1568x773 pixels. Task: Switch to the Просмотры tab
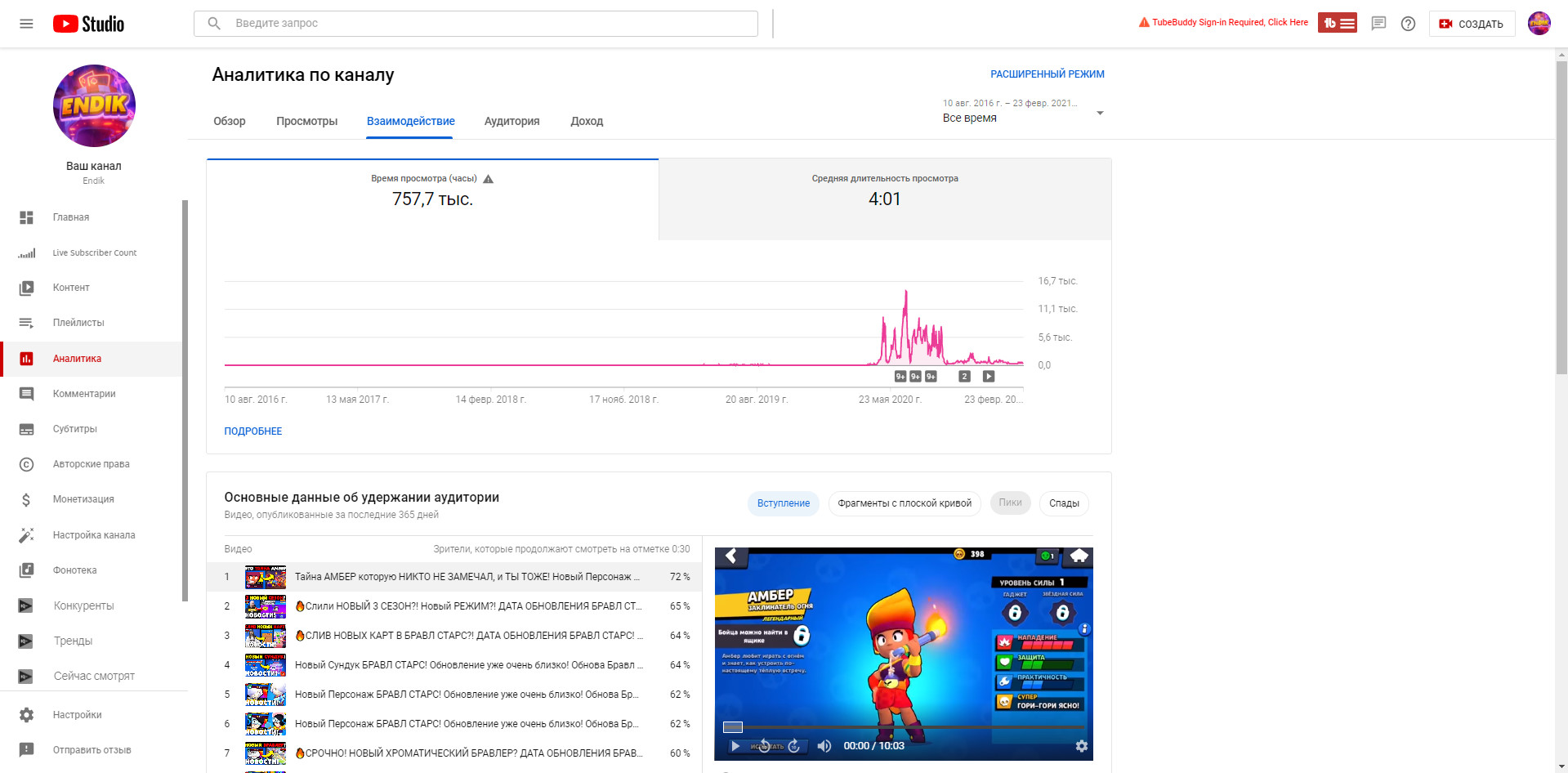pos(306,121)
